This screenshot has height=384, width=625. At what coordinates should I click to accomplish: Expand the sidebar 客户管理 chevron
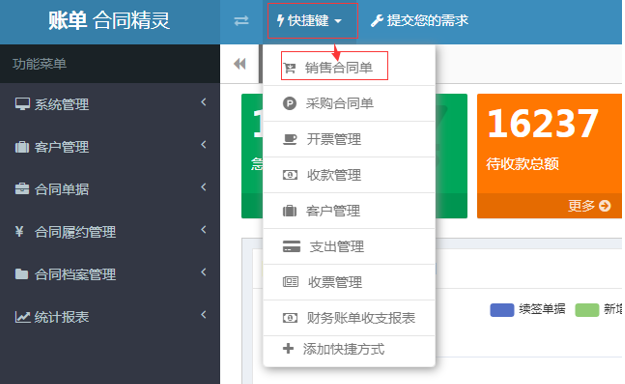click(204, 145)
